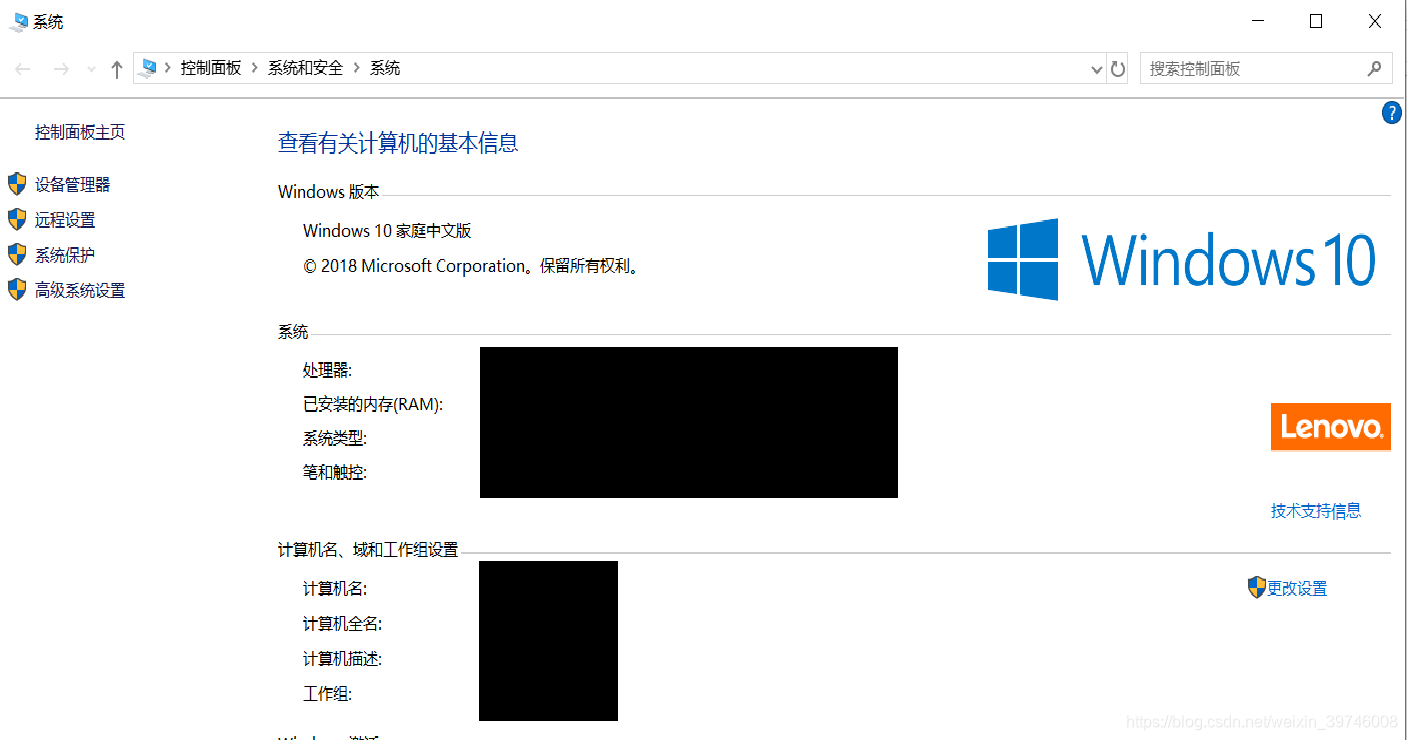The image size is (1407, 740).
Task: Select 系统 in the breadcrumb path
Action: click(385, 68)
